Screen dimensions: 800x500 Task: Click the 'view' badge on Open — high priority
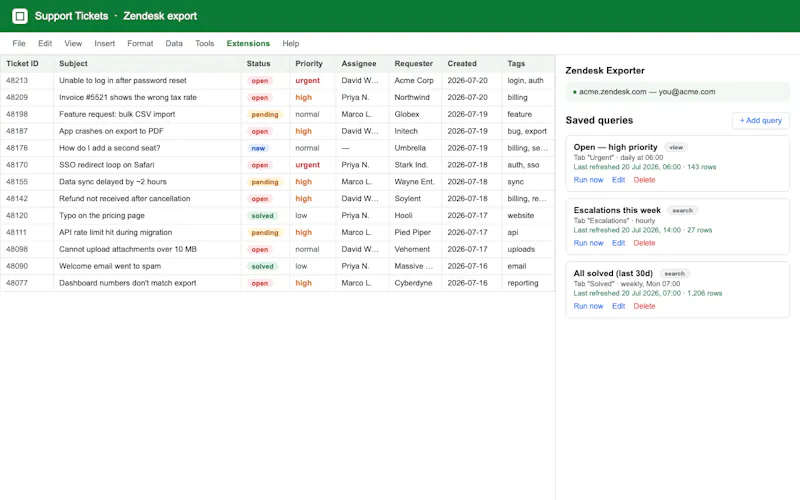coord(676,147)
